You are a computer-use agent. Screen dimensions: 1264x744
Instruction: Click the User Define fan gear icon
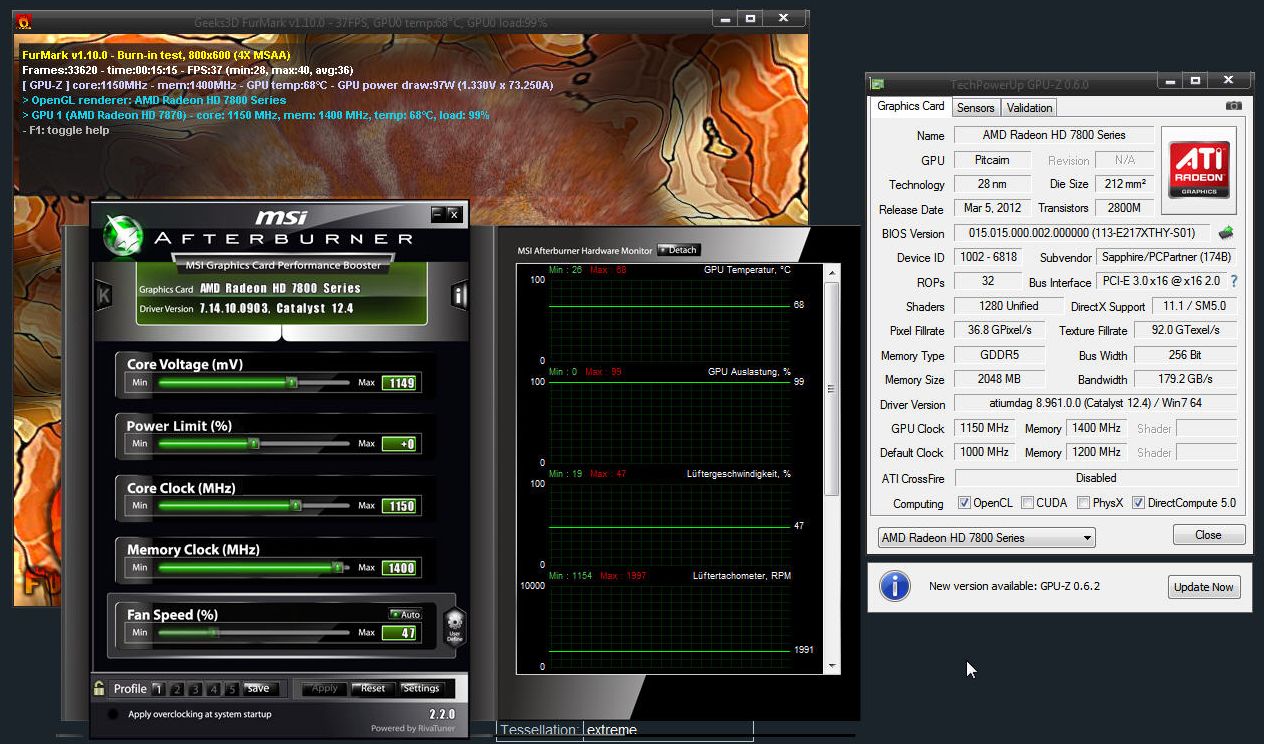click(454, 627)
